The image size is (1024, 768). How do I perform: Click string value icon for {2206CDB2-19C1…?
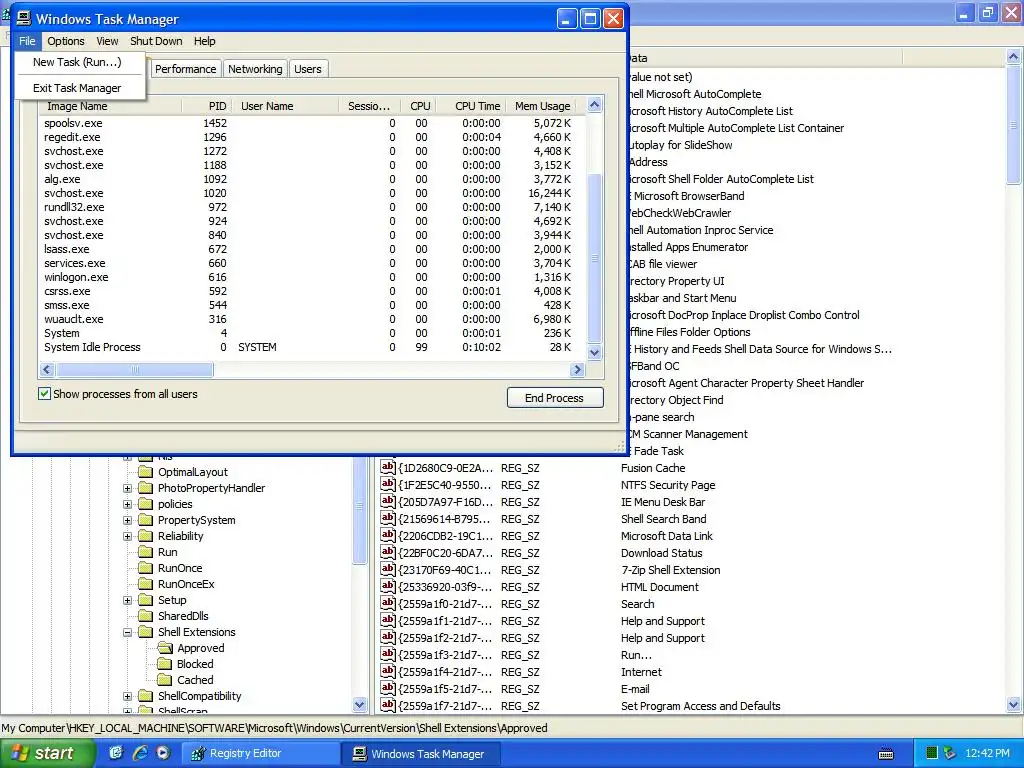click(388, 535)
